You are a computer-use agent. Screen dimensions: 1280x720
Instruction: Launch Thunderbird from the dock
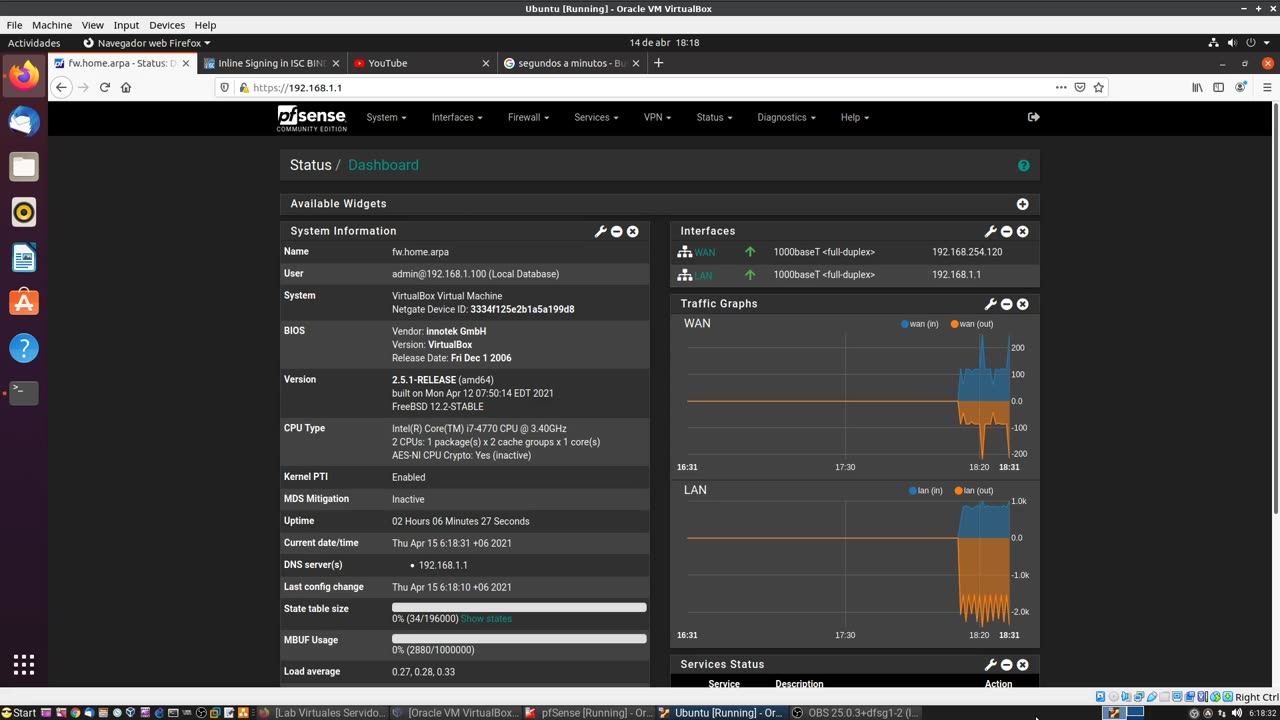[24, 121]
